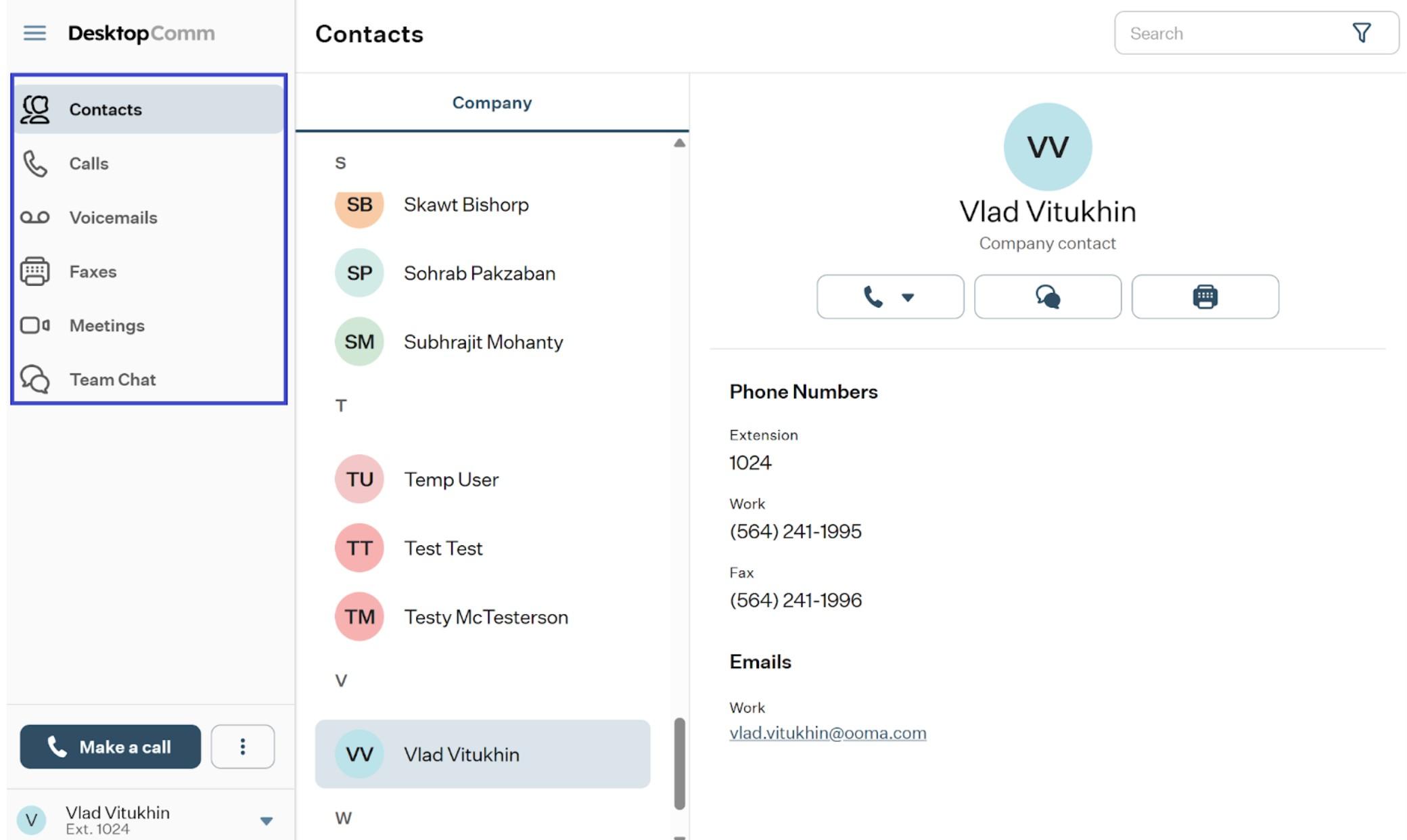Select the Sohrab Pakzaban contact
This screenshot has height=840, width=1407.
(482, 273)
